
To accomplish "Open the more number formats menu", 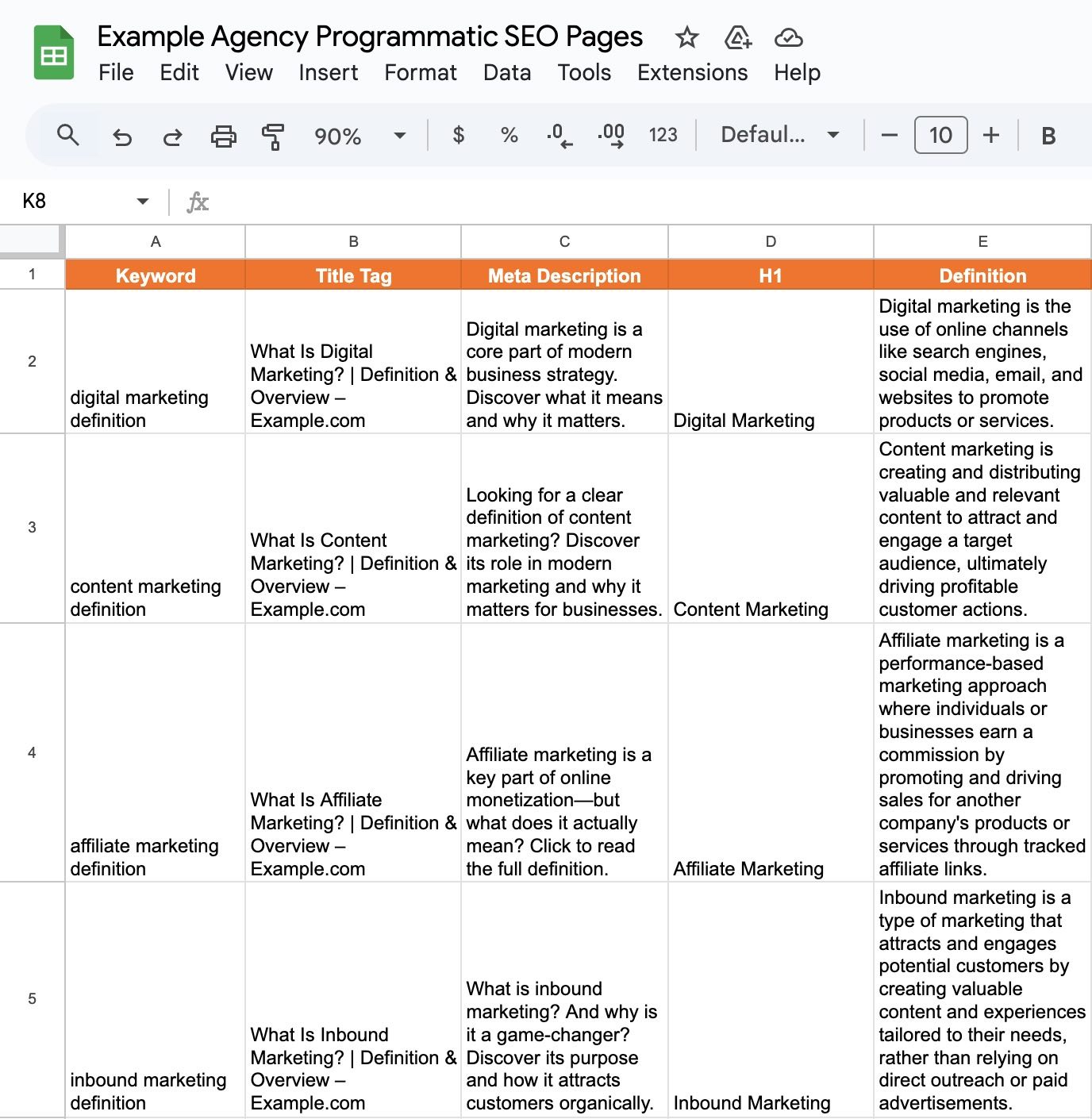I will (663, 135).
